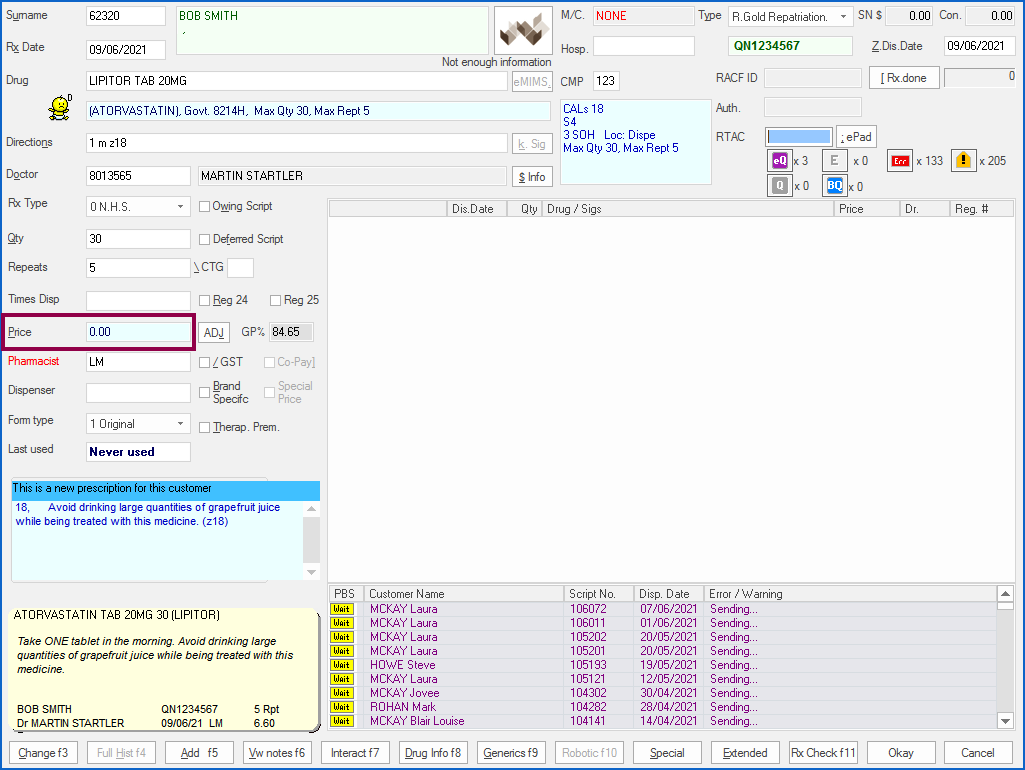Screen dimensions: 1025x770
Task: Enable the Owing Script checkbox
Action: [205, 206]
